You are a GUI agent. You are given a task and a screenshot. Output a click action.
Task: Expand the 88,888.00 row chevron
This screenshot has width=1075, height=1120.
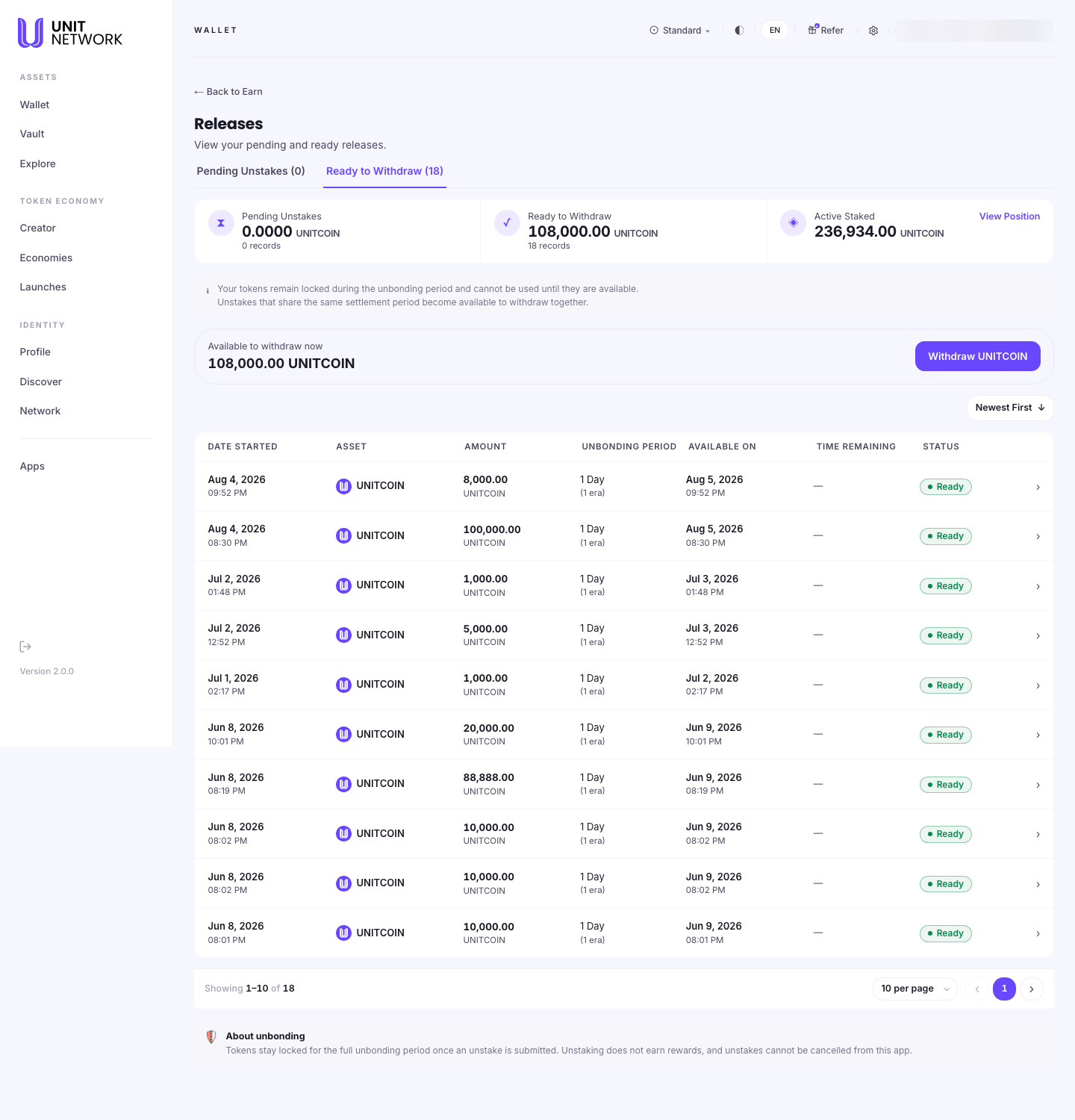tap(1038, 785)
